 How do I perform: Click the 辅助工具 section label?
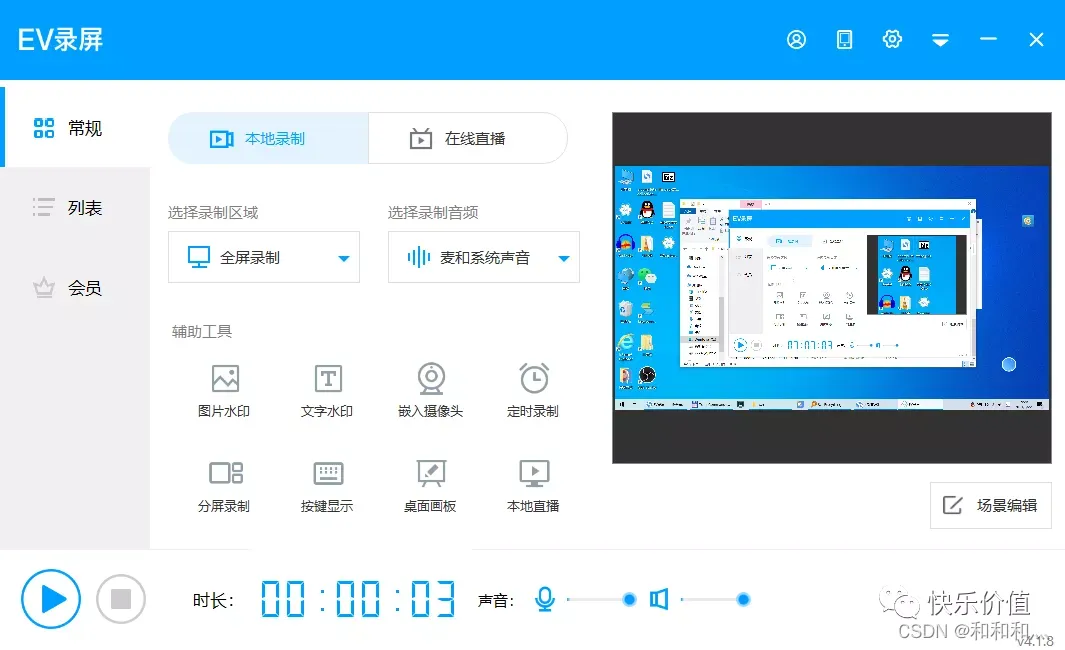click(202, 331)
